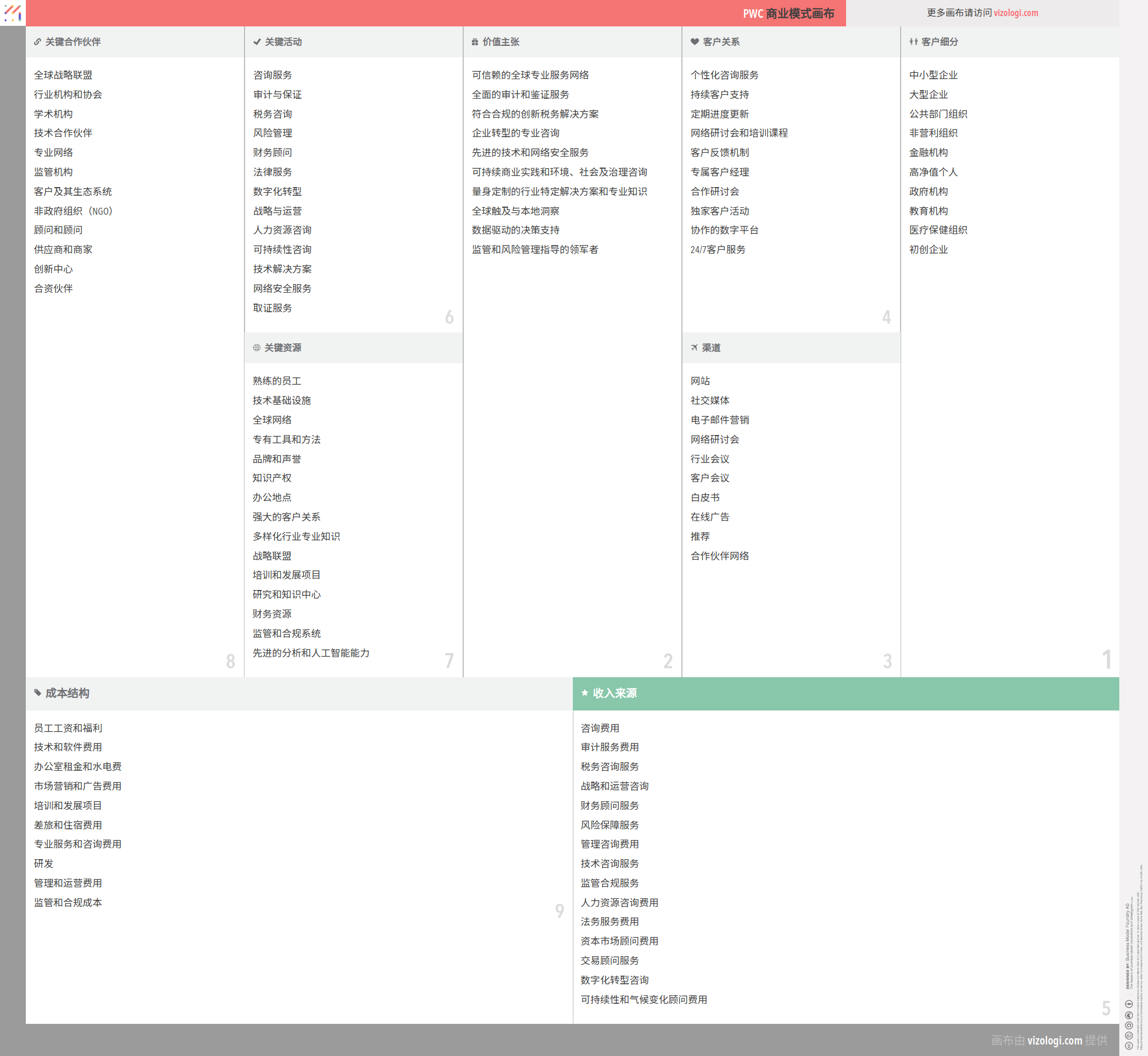Image resolution: width=1148 pixels, height=1056 pixels.
Task: Select the 收入来源 green header bar
Action: point(846,693)
